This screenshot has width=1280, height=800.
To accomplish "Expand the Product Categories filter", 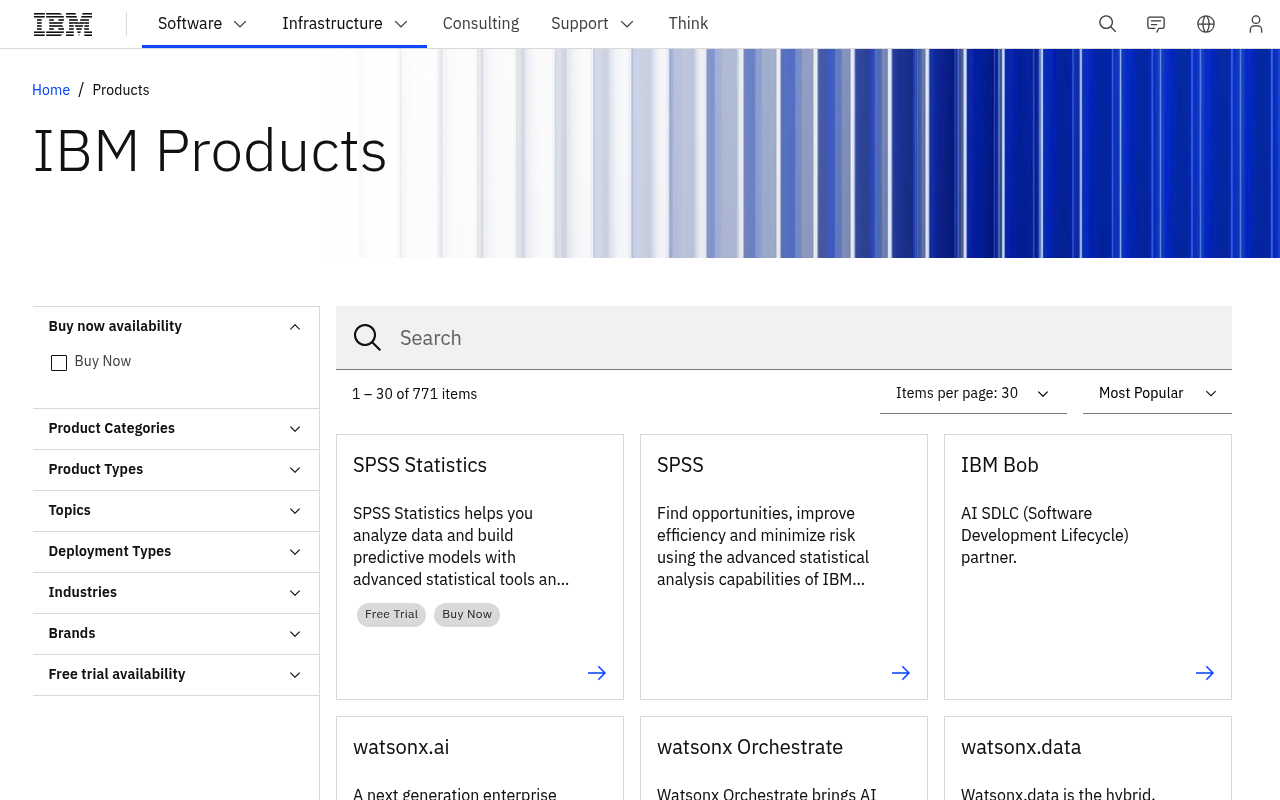I will pos(176,428).
